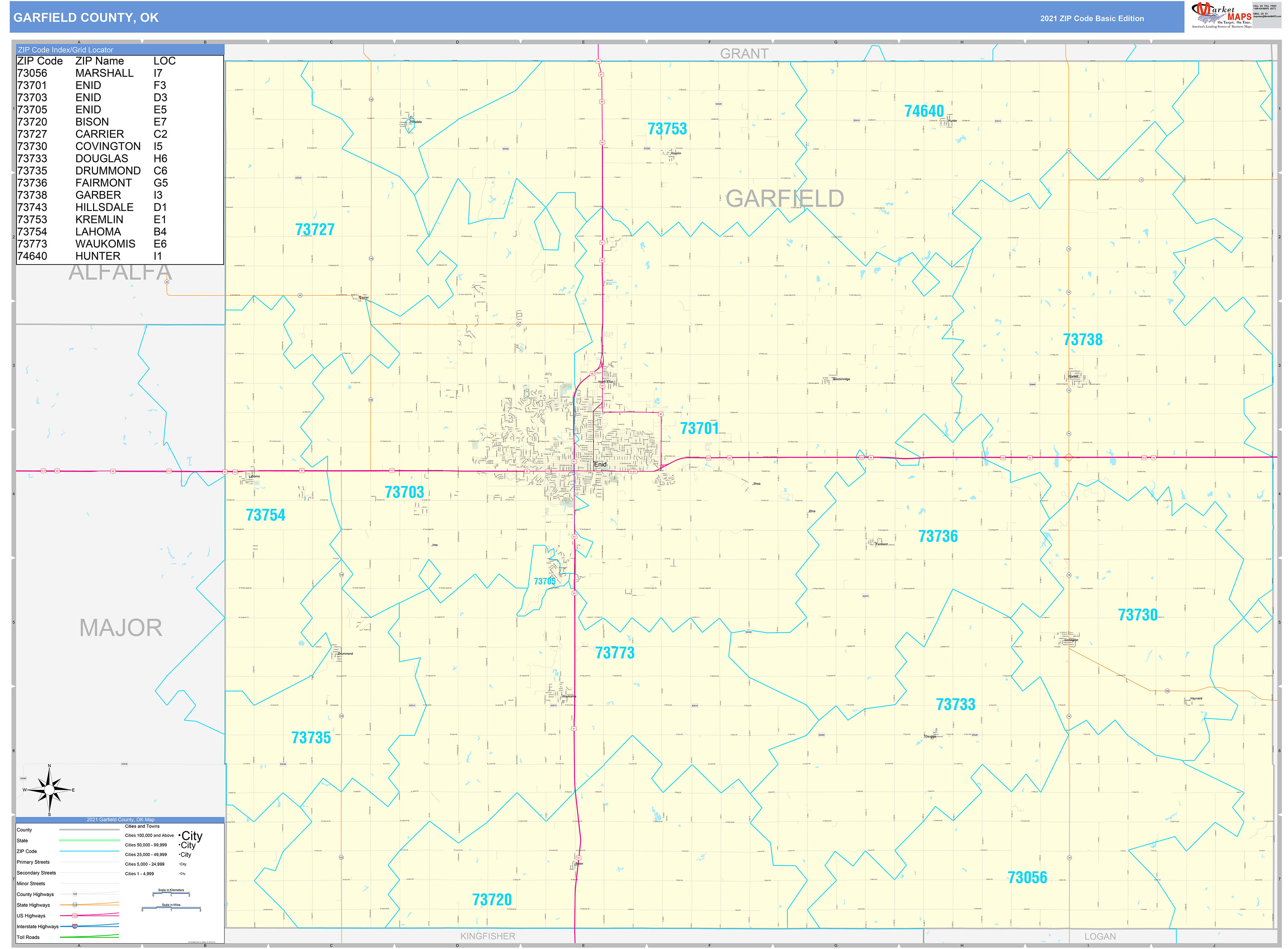Click the blue 73701 ZIP label on the map
The width and height of the screenshot is (1288, 949).
click(699, 429)
